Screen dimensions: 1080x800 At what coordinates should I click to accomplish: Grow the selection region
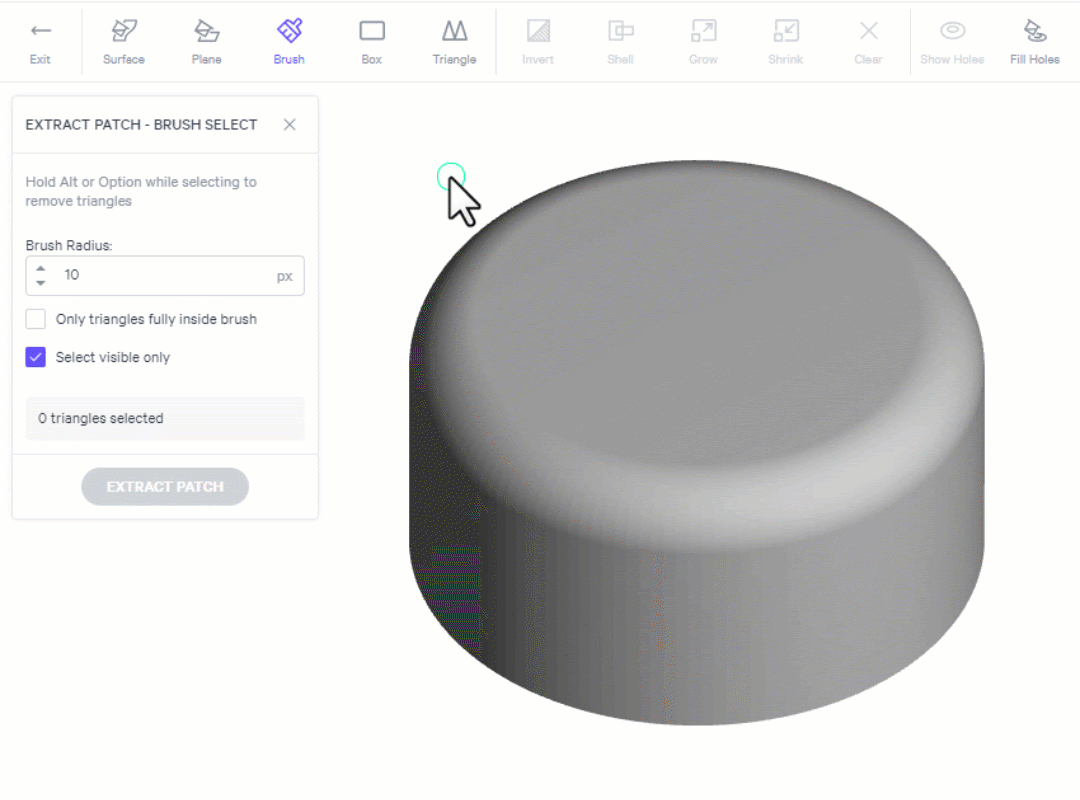point(703,32)
